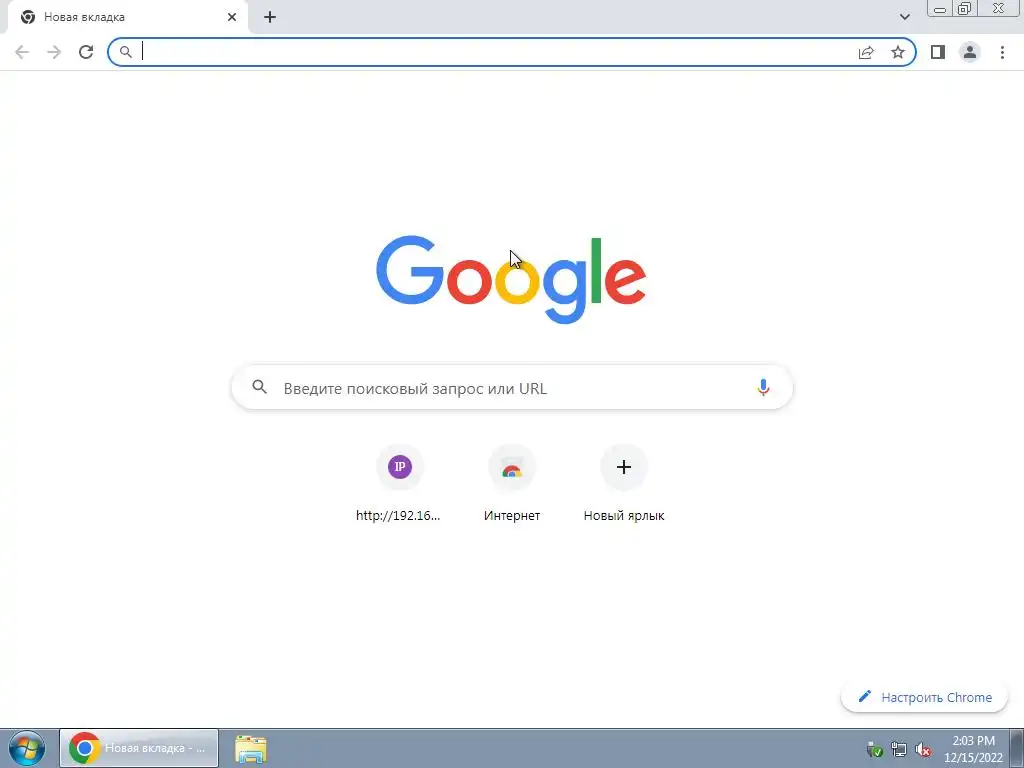This screenshot has height=768, width=1024.
Task: Click the security shield tray icon
Action: click(874, 749)
